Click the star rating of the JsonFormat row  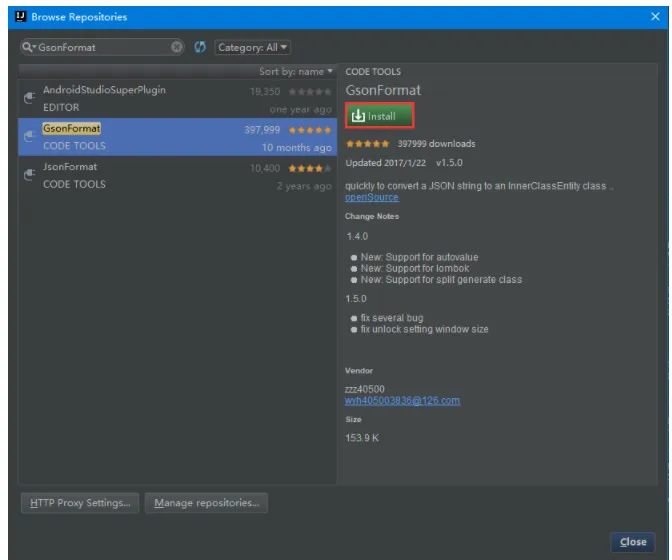click(310, 168)
